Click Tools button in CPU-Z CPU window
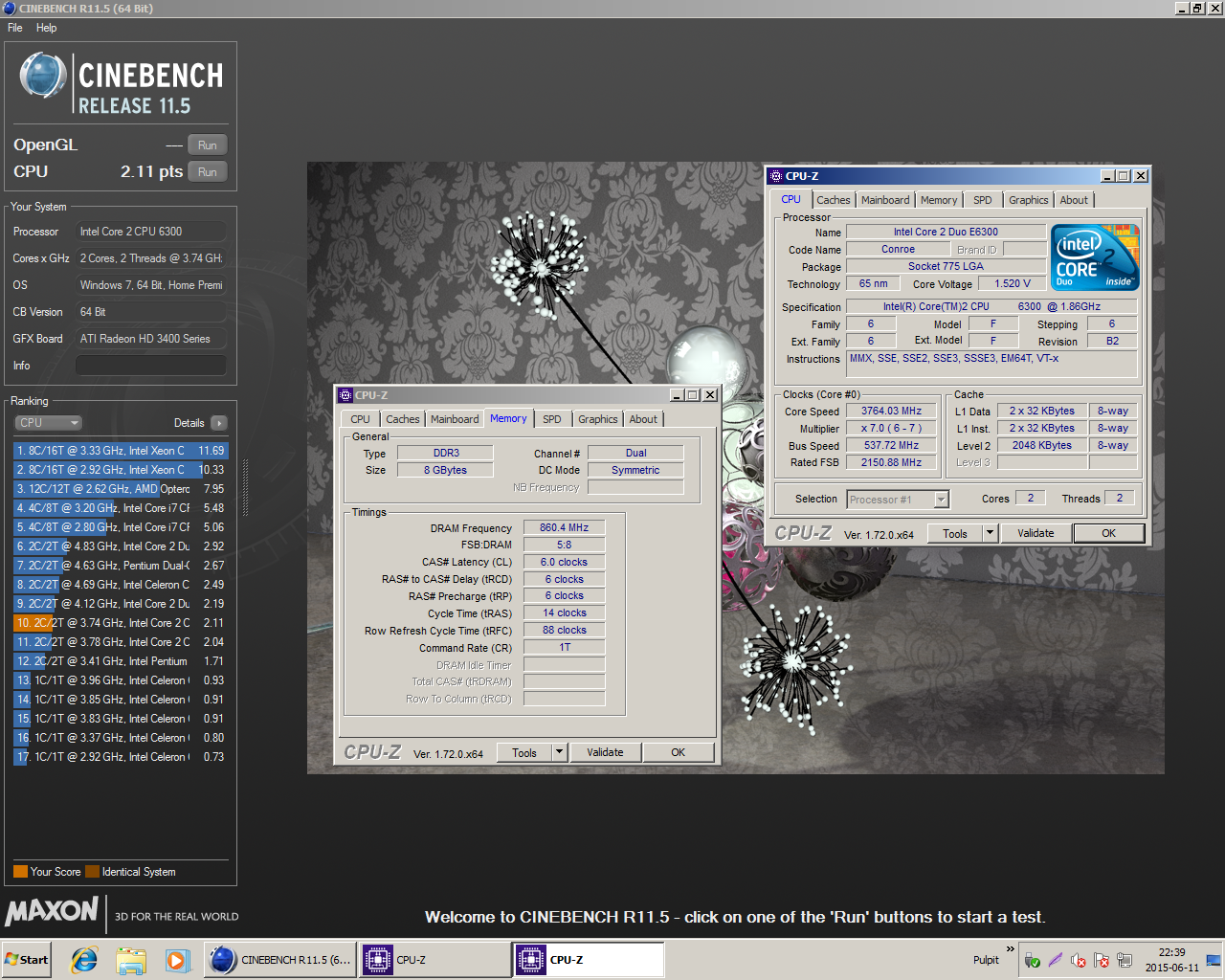Viewport: 1225px width, 980px height. pos(955,534)
